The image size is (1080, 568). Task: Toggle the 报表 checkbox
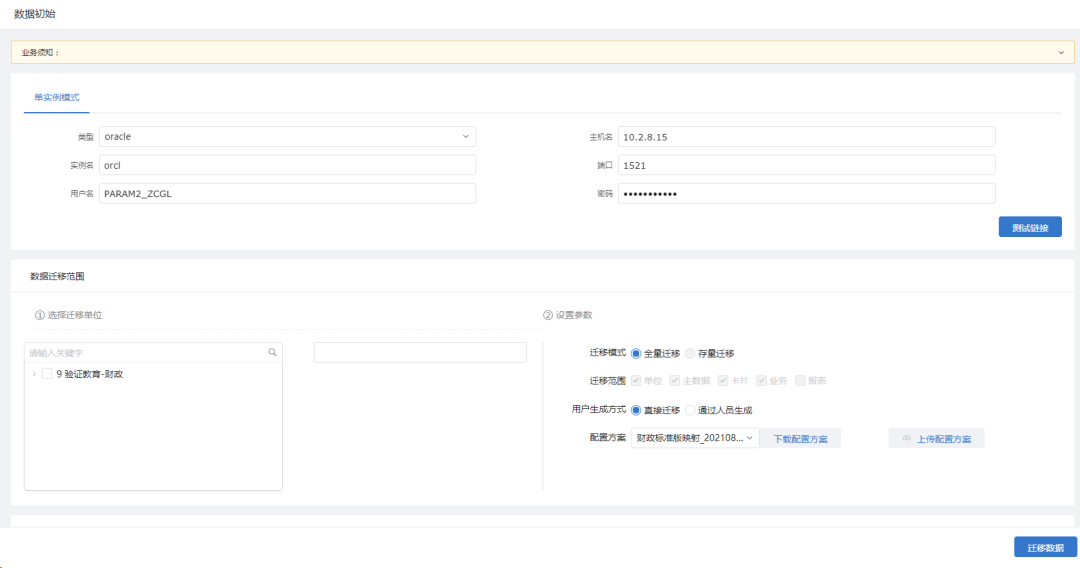pos(800,381)
